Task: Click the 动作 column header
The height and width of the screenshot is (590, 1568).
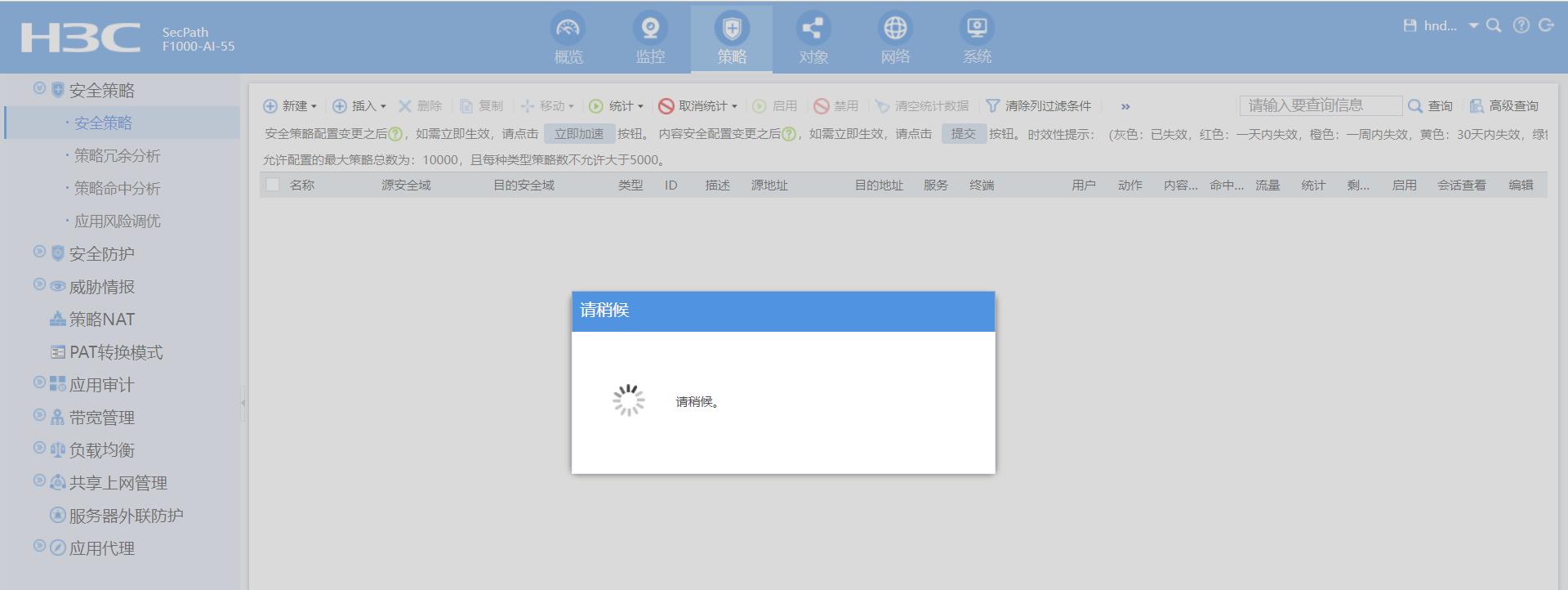Action: (x=1130, y=185)
